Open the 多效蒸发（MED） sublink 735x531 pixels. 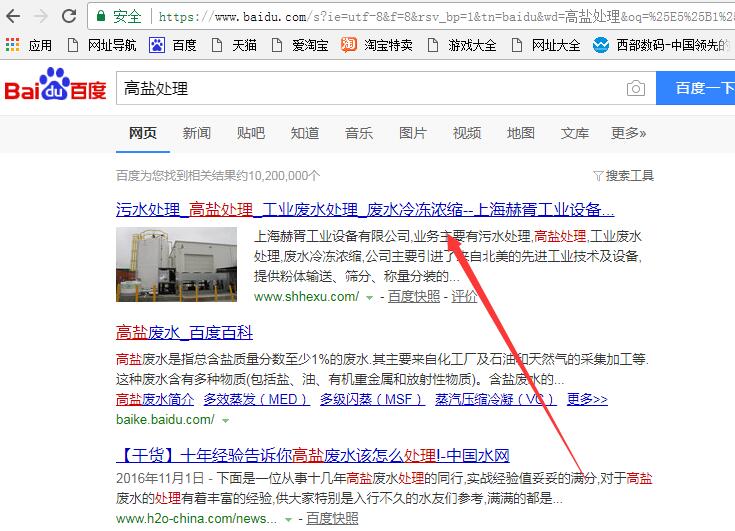[x=256, y=399]
